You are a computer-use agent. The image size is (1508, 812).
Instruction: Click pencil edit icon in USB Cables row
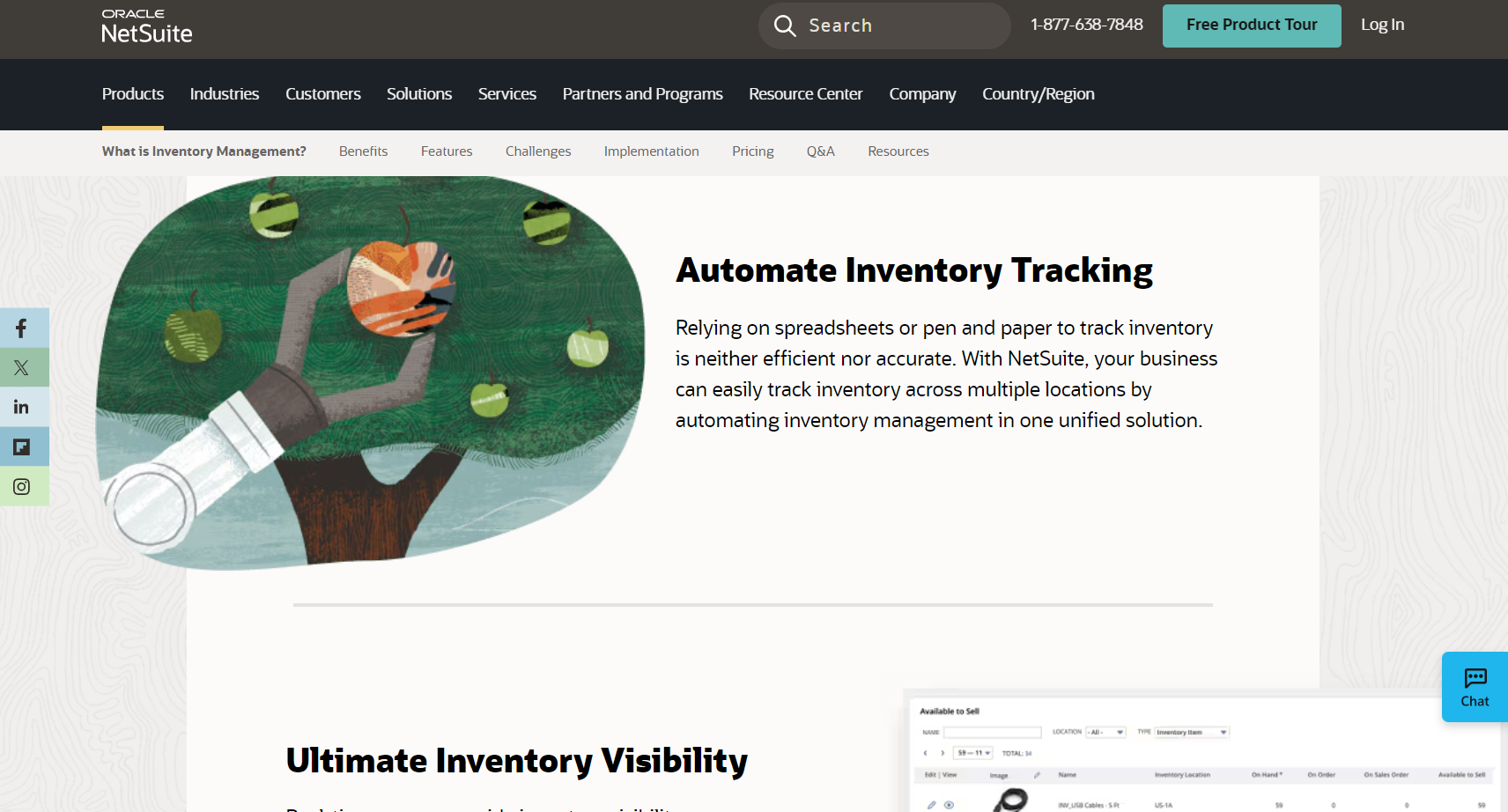931,805
